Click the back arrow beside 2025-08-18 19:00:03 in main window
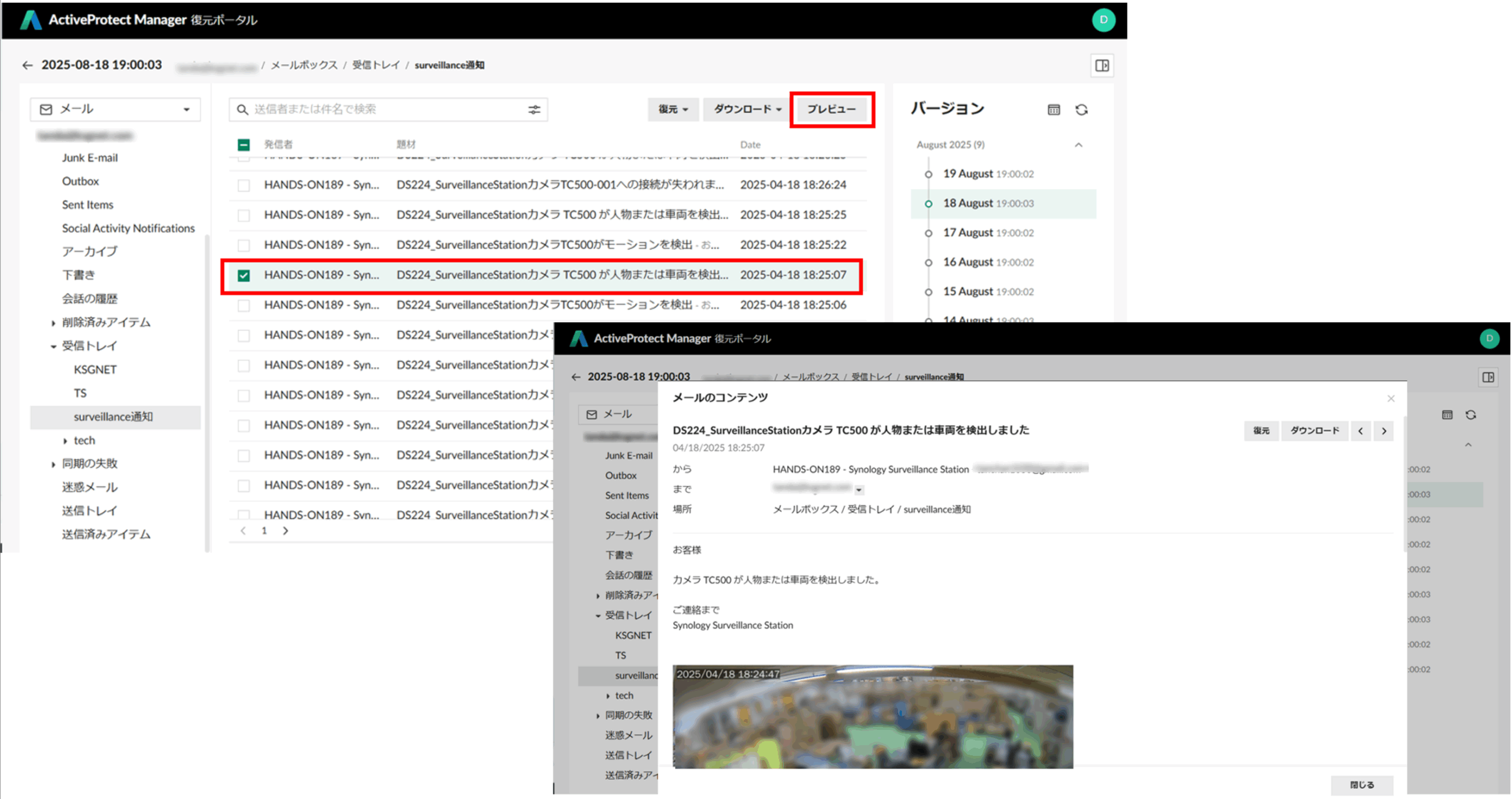 pos(27,65)
